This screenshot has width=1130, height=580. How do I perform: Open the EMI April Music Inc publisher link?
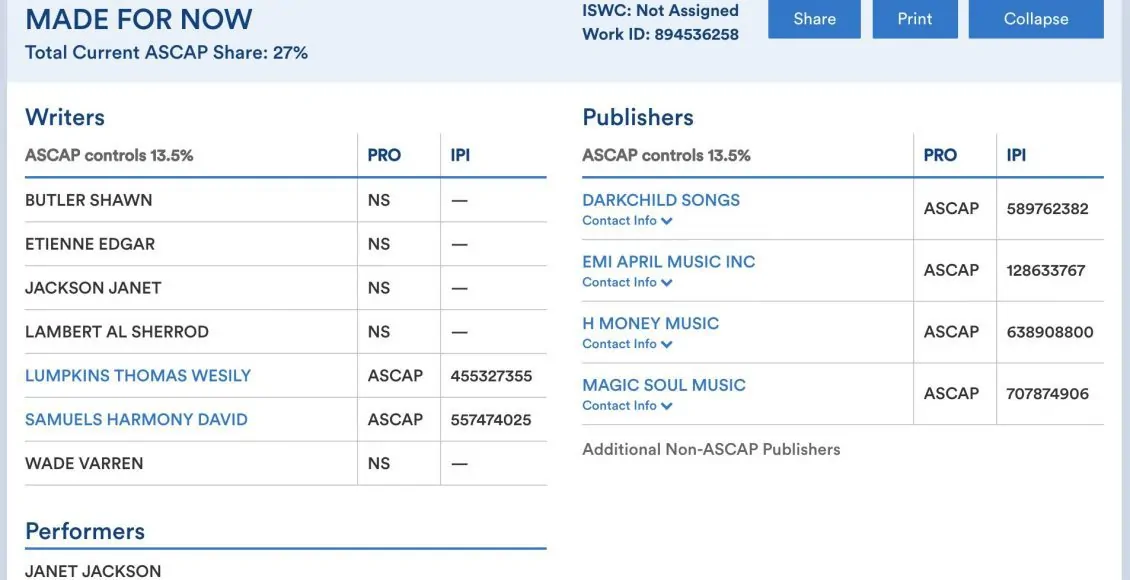[x=669, y=262]
